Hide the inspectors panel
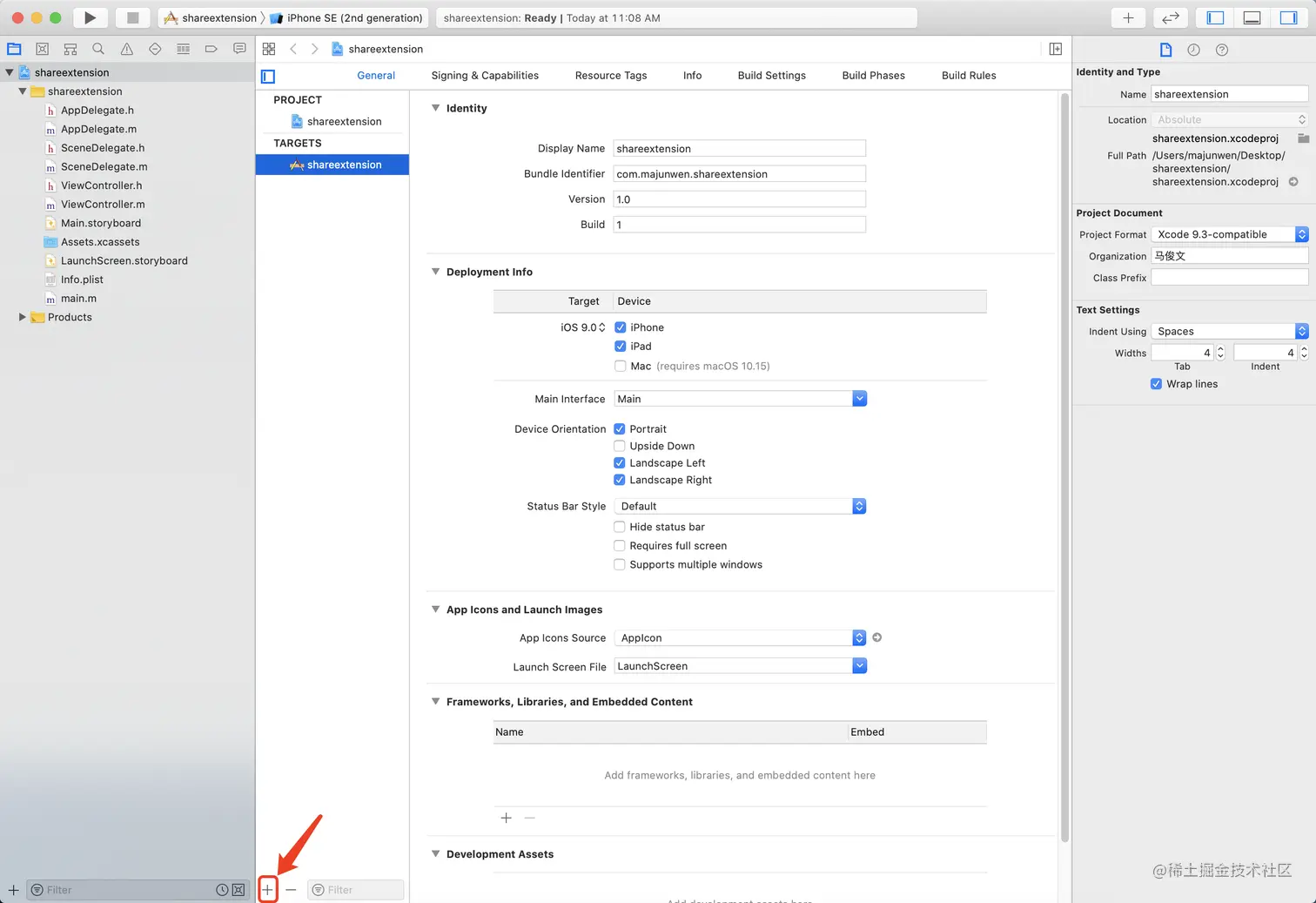This screenshot has width=1316, height=903. [1288, 17]
